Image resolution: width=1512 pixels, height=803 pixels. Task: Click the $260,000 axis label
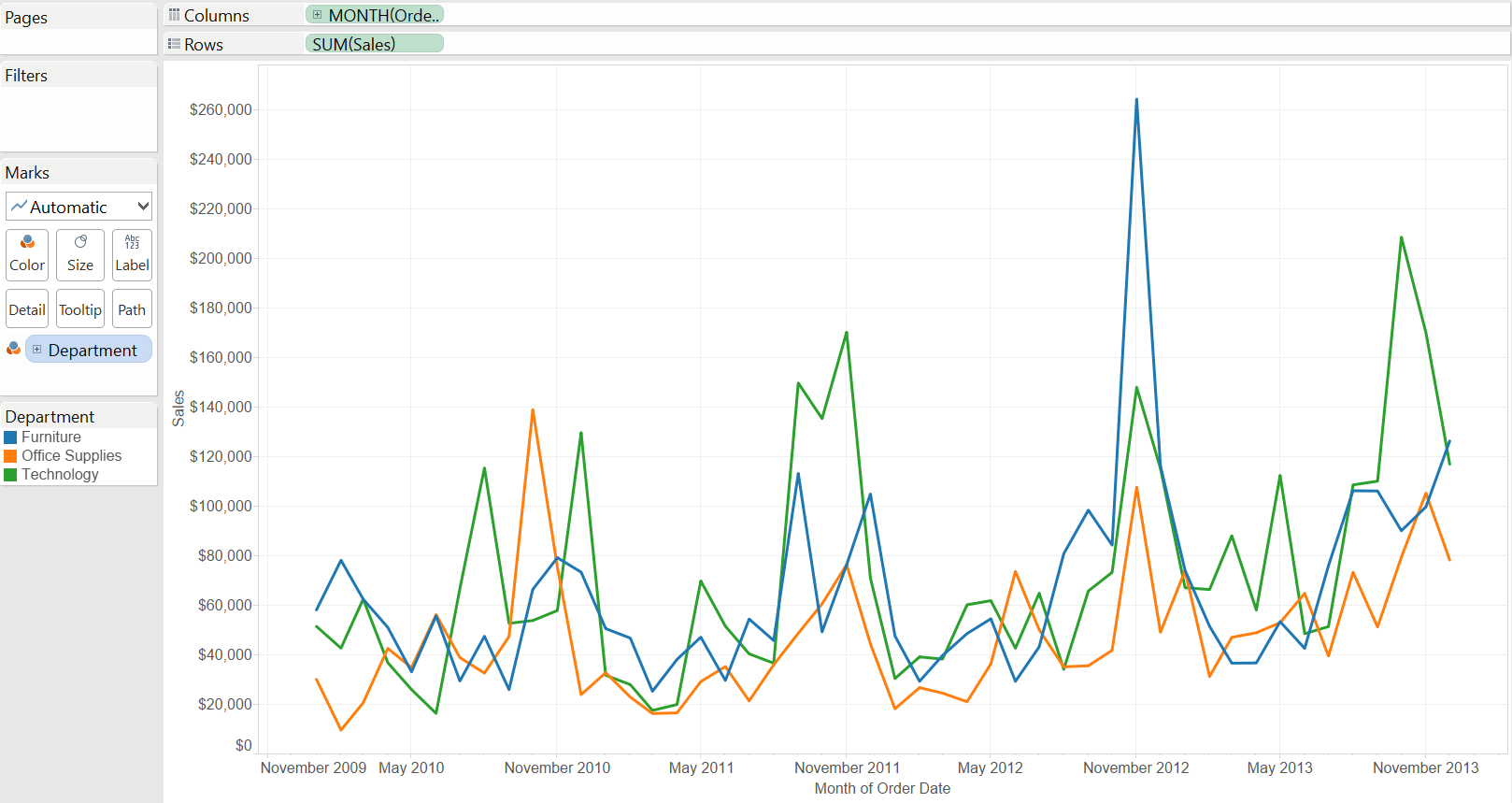221,110
